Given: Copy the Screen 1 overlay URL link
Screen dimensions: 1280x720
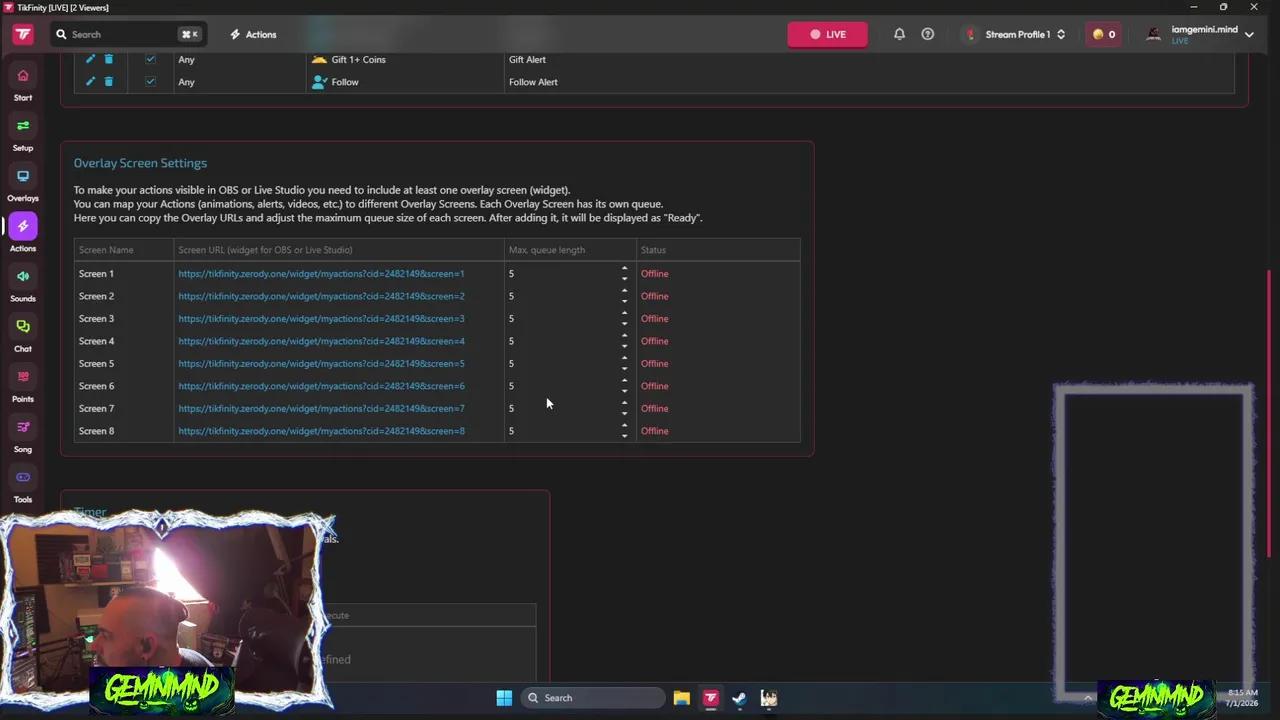Looking at the screenshot, I should coord(321,273).
